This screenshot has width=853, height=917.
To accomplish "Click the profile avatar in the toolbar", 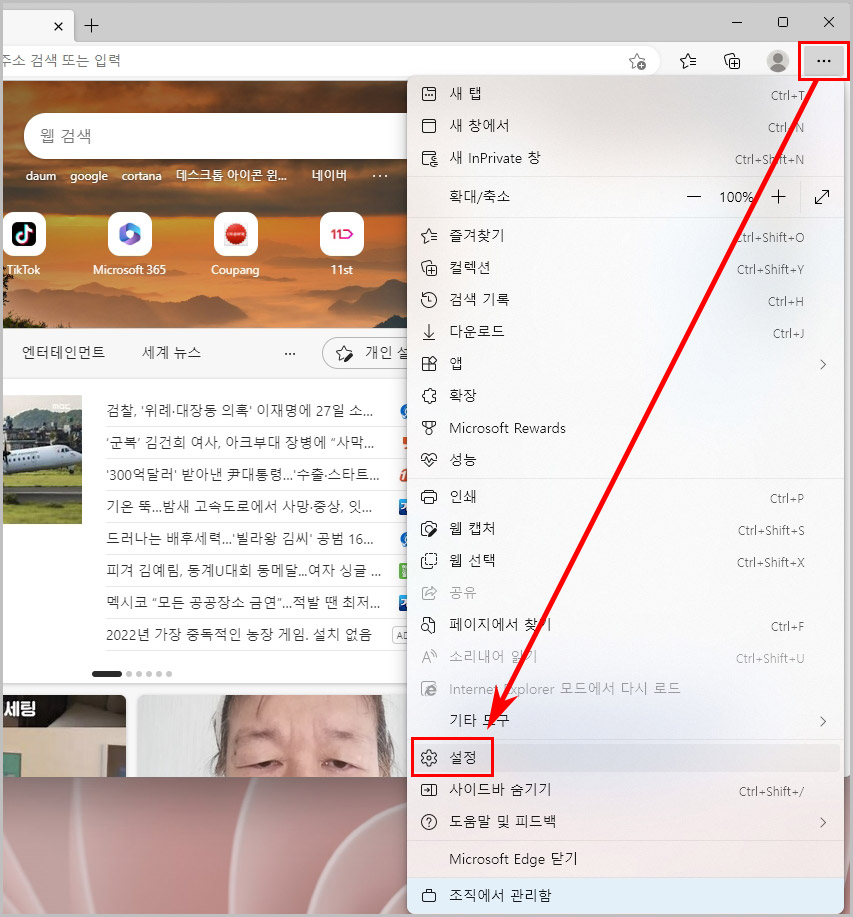I will click(777, 61).
